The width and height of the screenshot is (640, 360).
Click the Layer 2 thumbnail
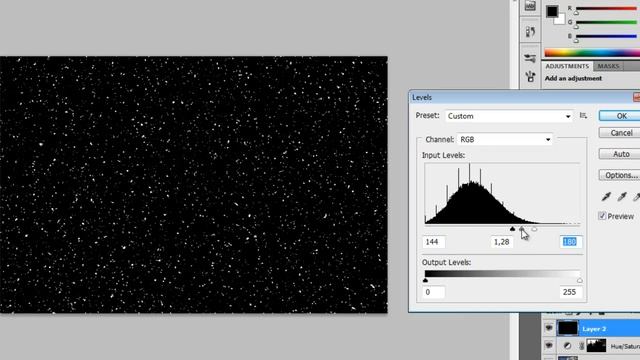[568, 328]
